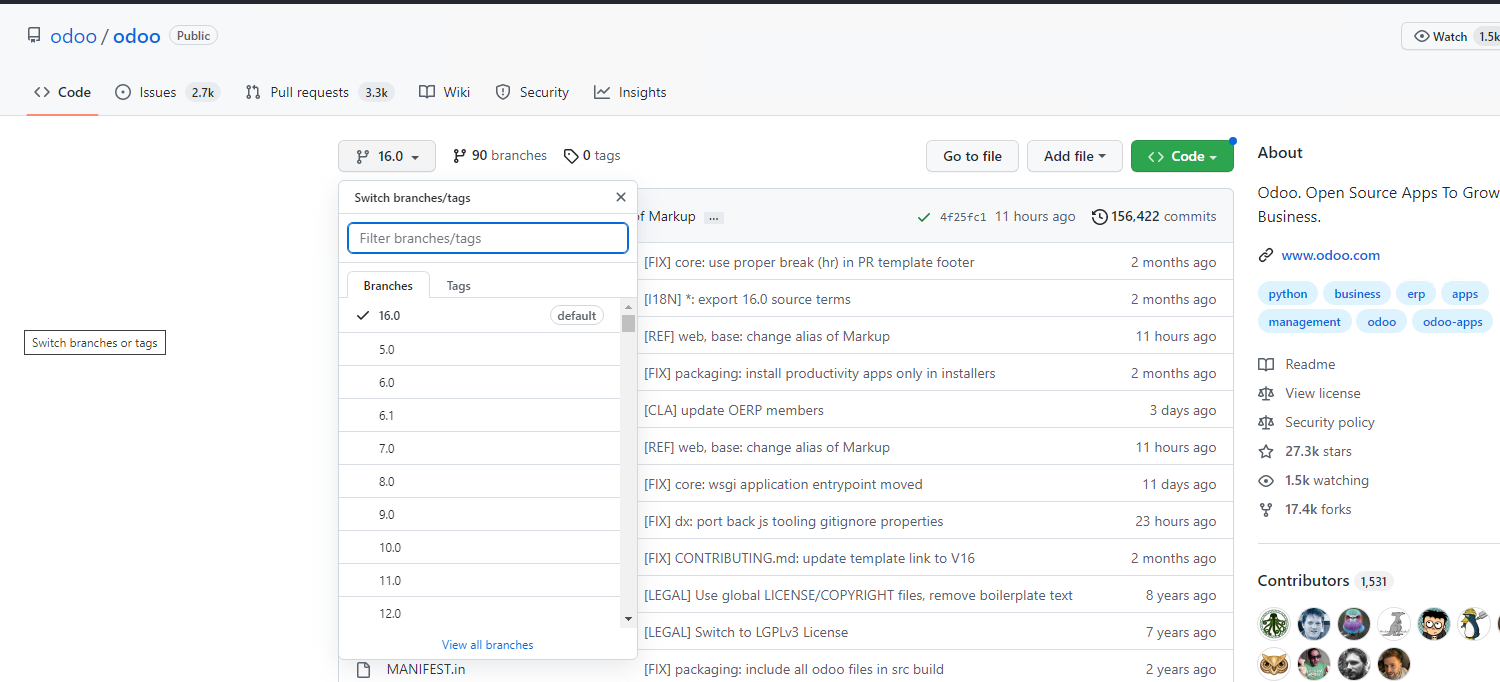Click the link icon beside www.odoo.com
This screenshot has height=682, width=1500.
click(x=1266, y=255)
